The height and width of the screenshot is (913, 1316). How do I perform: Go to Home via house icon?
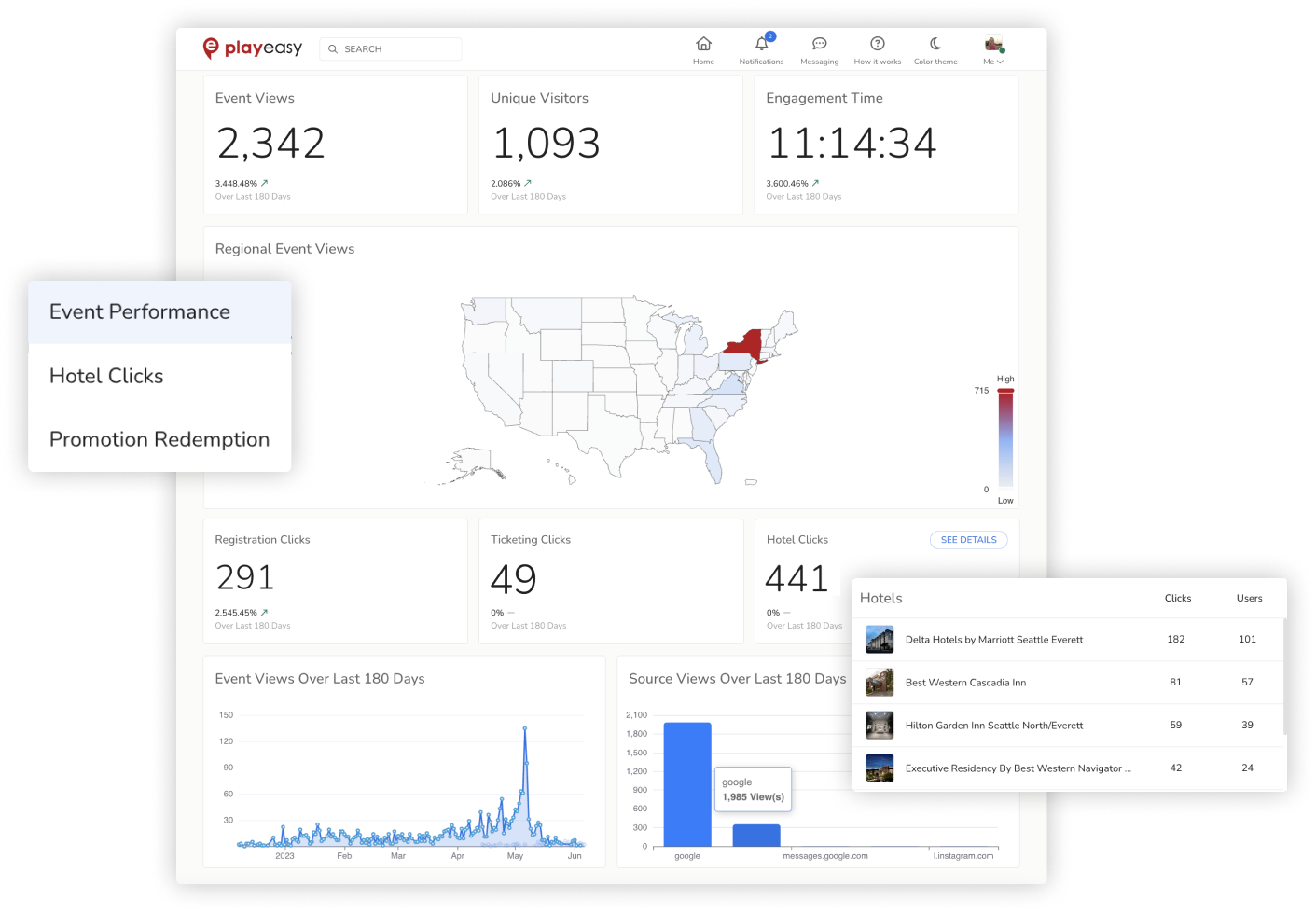click(704, 44)
